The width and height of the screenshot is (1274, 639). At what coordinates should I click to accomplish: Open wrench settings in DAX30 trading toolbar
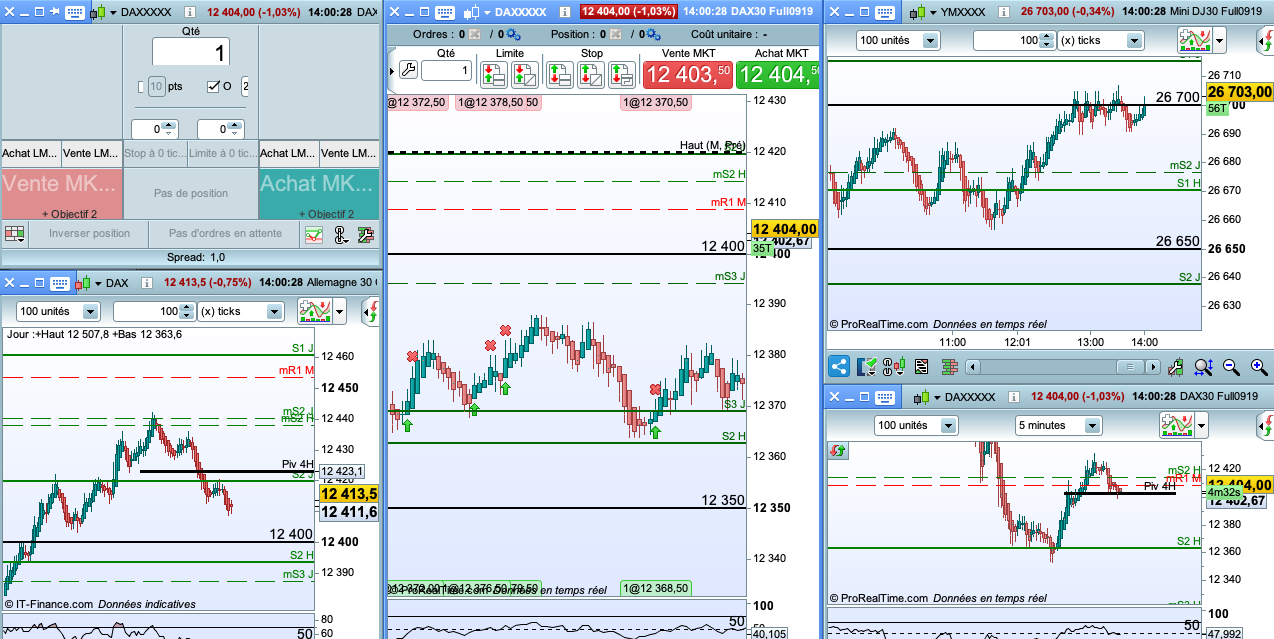(x=407, y=70)
